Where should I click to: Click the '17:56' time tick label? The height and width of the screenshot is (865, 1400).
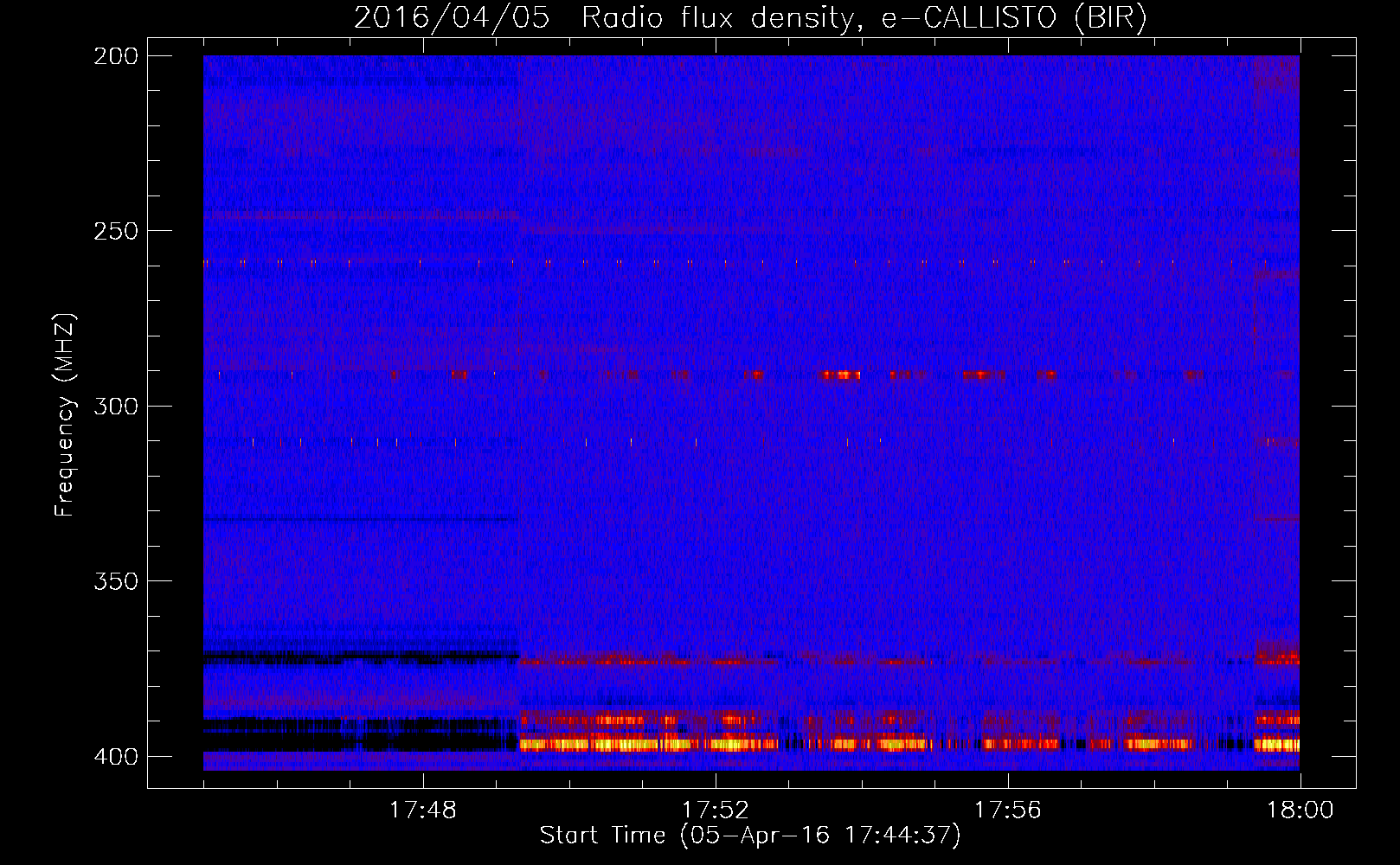point(1007,810)
